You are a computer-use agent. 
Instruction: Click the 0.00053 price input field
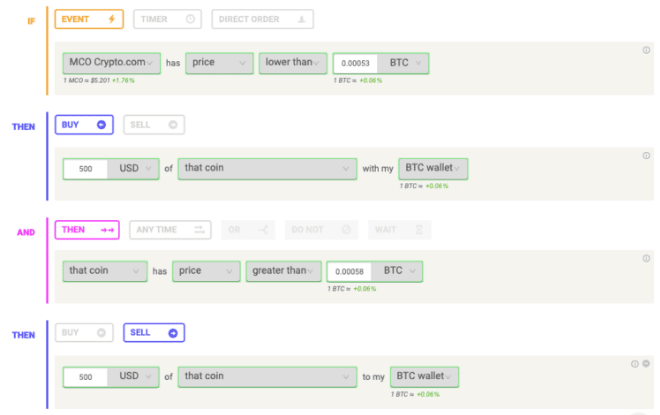[x=353, y=63]
